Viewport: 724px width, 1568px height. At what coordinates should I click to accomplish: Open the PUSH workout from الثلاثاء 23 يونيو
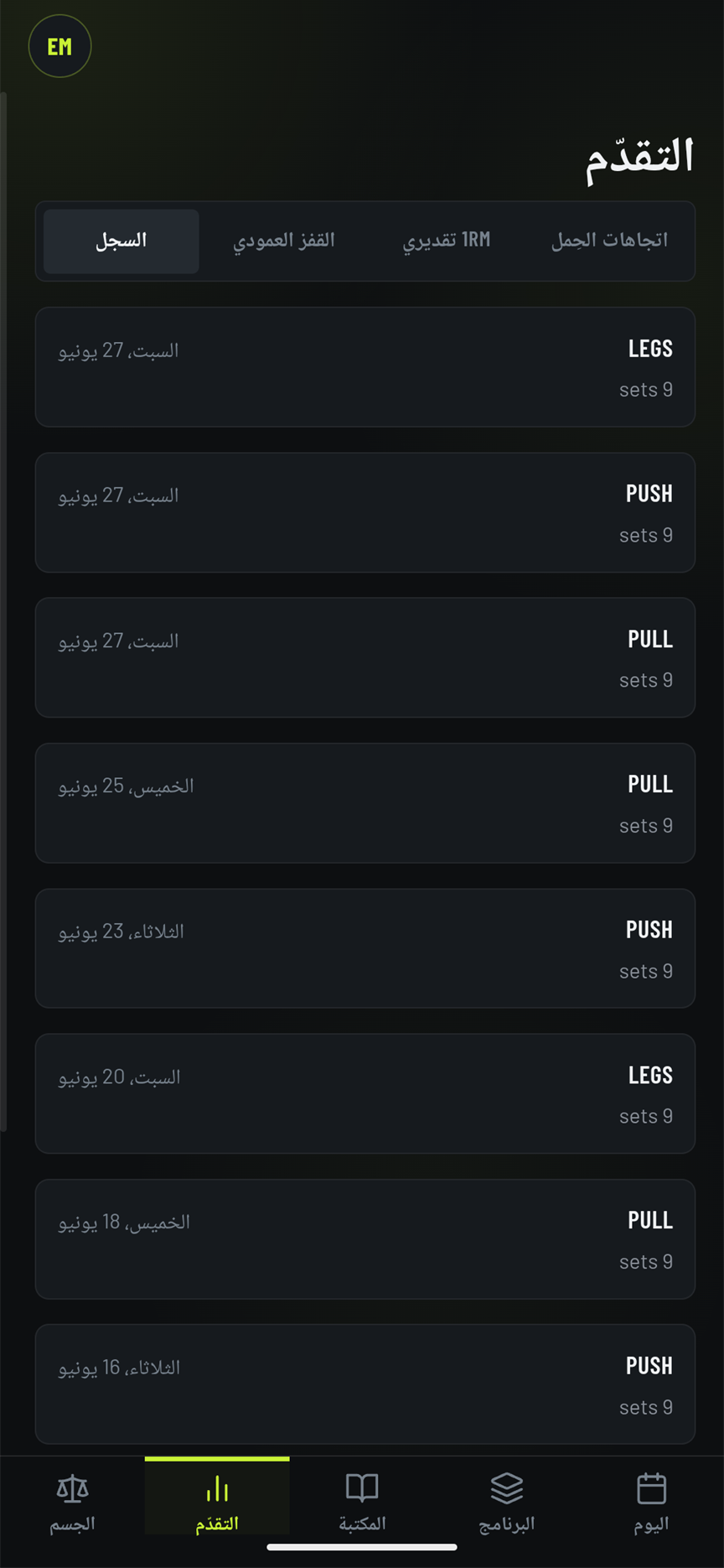365,948
